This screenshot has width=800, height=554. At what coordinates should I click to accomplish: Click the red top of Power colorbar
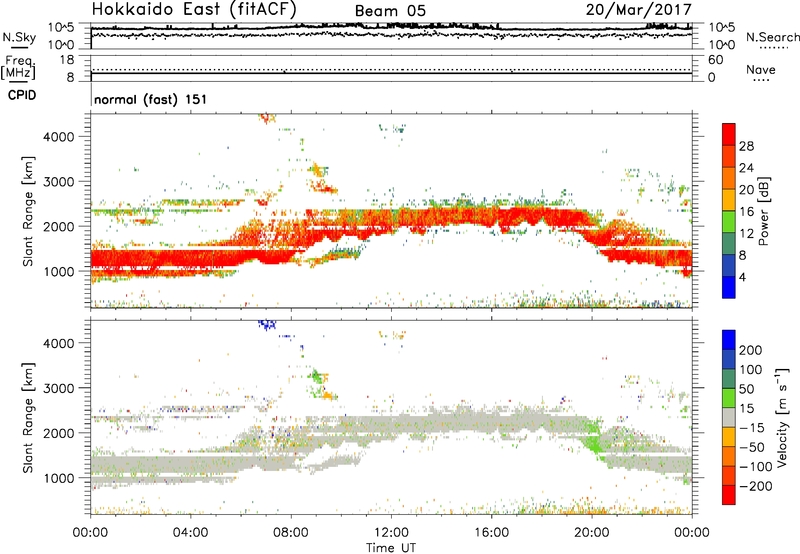tap(729, 134)
